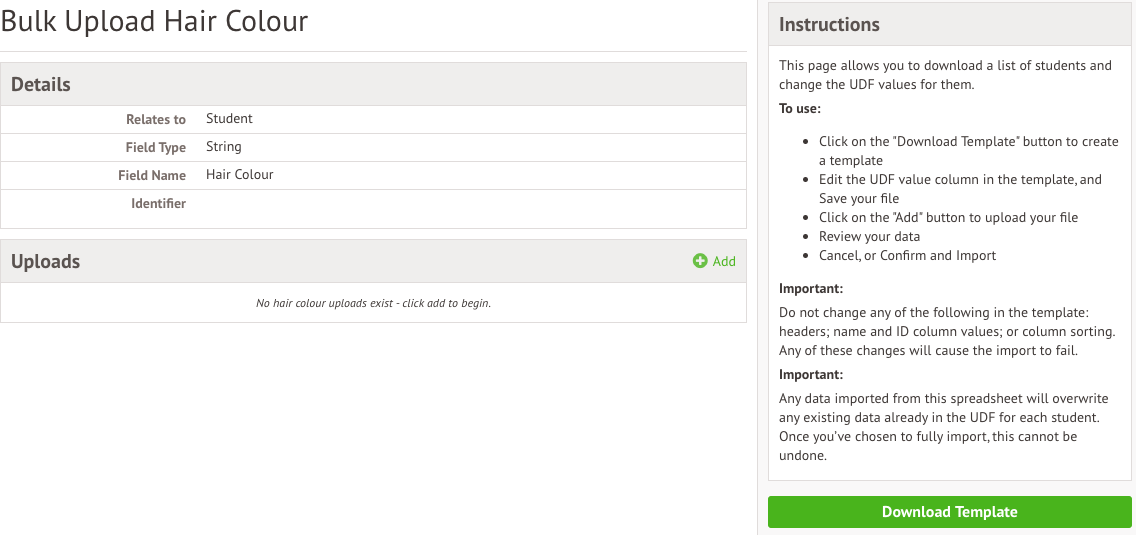This screenshot has width=1136, height=535.
Task: Click the 'Cancel, or Confirm and Import' bullet
Action: tap(907, 255)
